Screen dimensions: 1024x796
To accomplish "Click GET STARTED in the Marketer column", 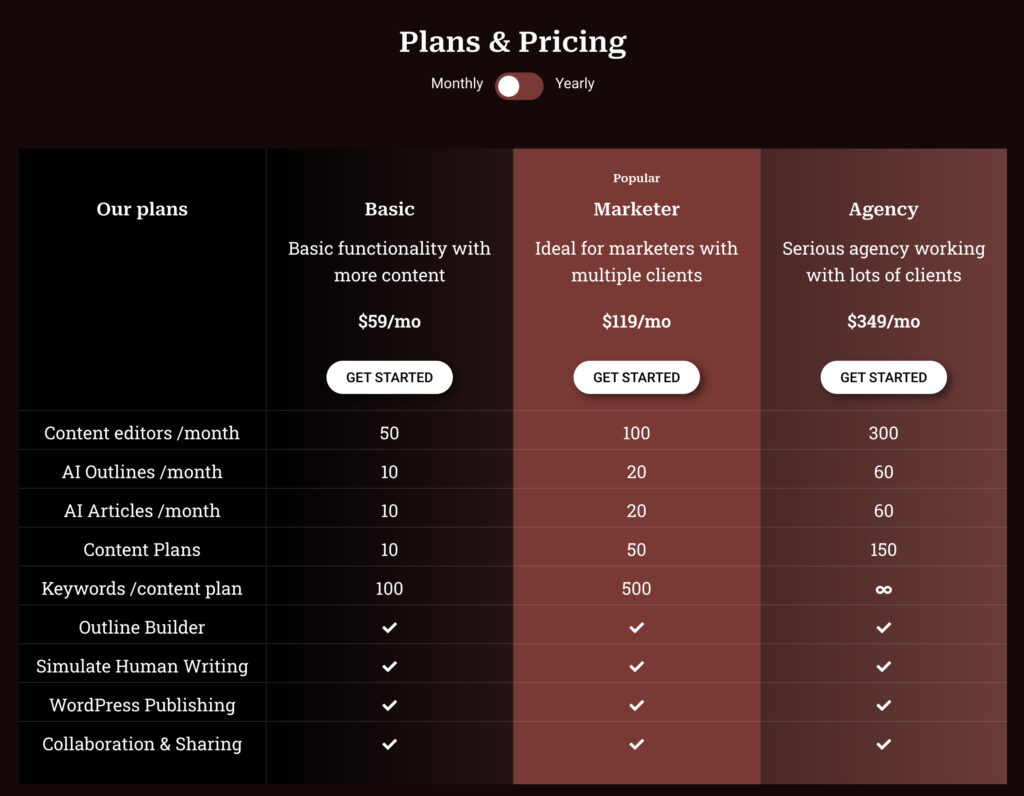I will 636,377.
